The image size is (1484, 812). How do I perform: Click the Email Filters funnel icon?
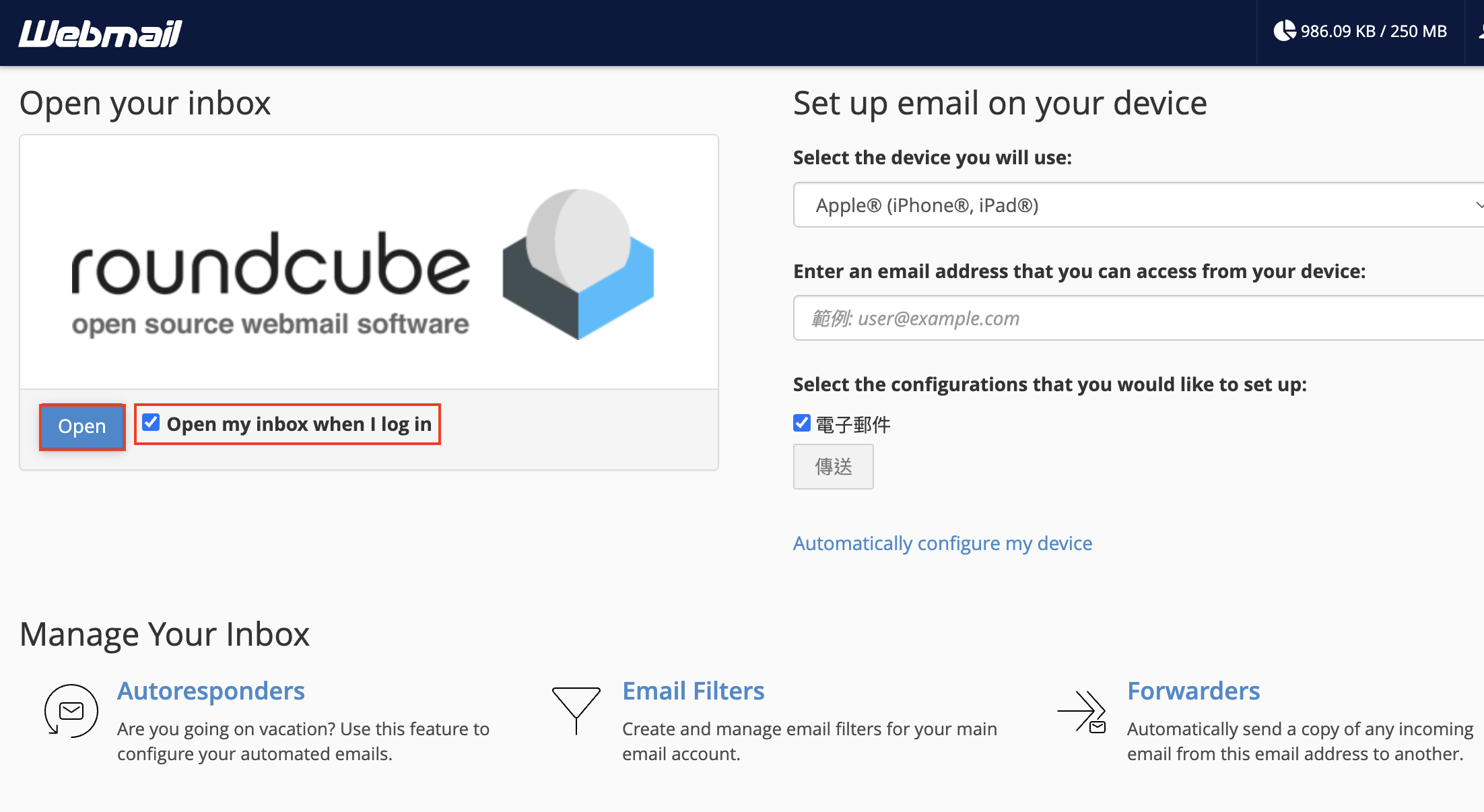(576, 709)
